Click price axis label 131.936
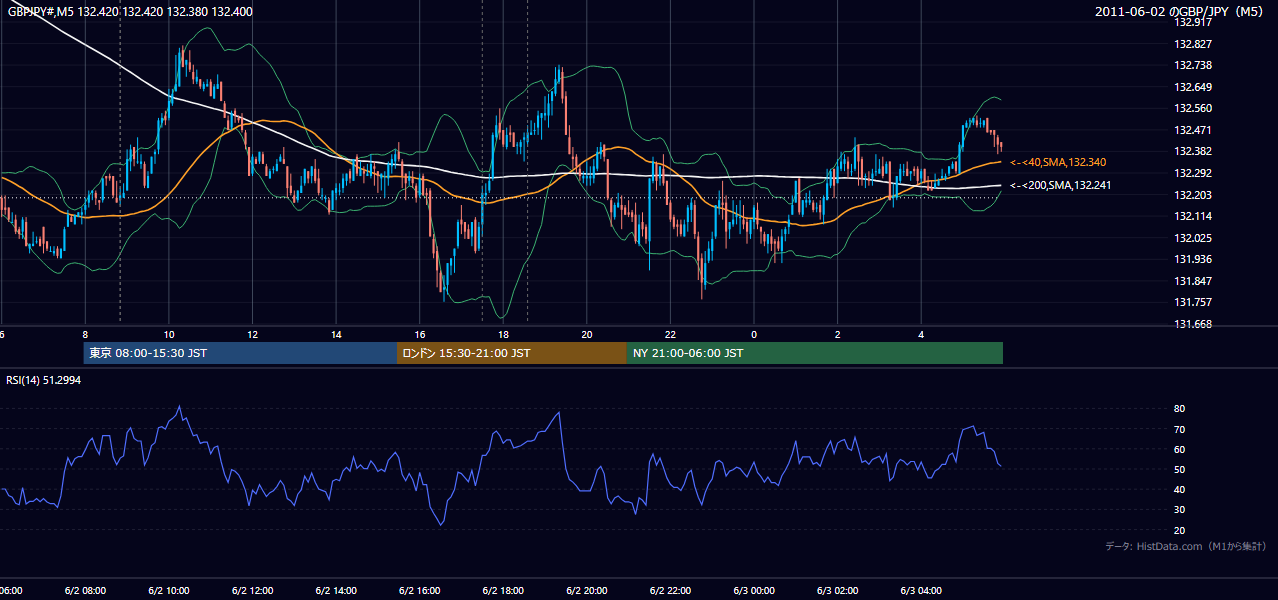Screen dimensions: 1278x600 1192,259
